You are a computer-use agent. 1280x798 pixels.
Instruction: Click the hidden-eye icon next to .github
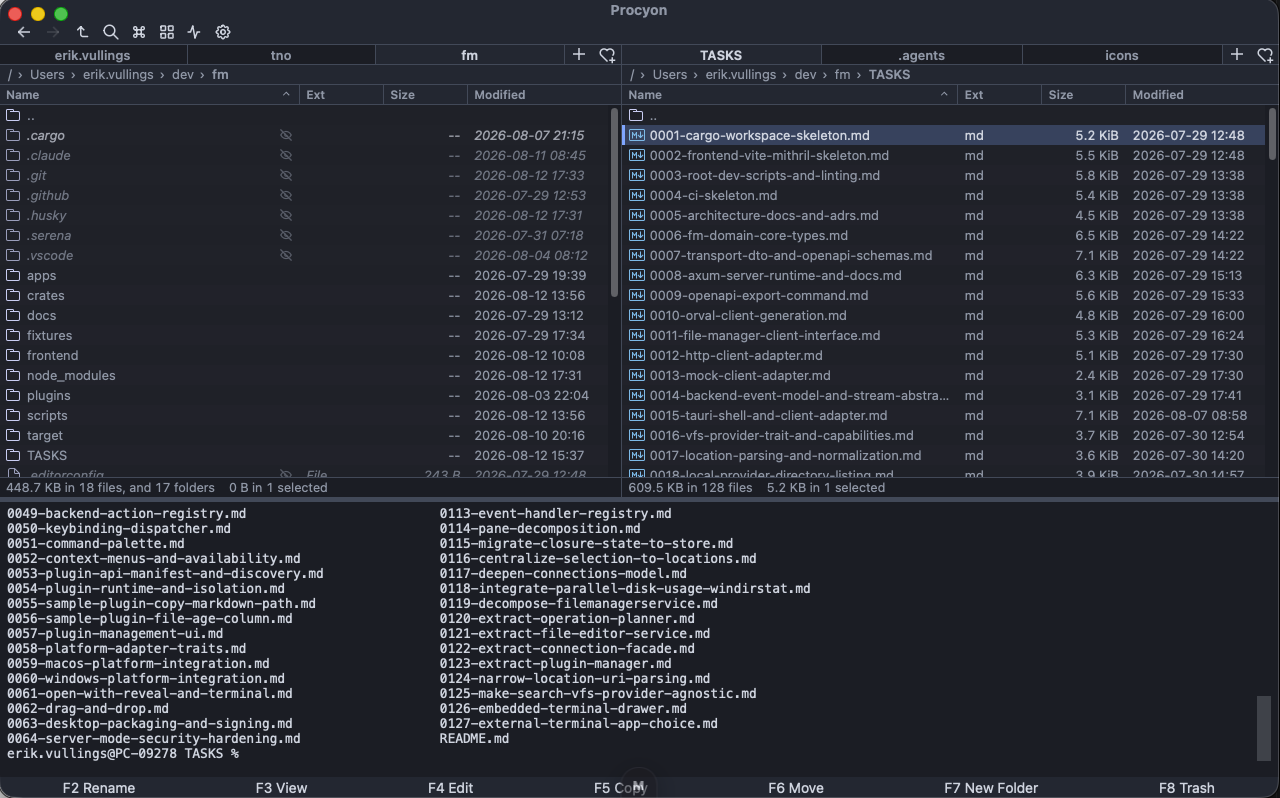[286, 195]
